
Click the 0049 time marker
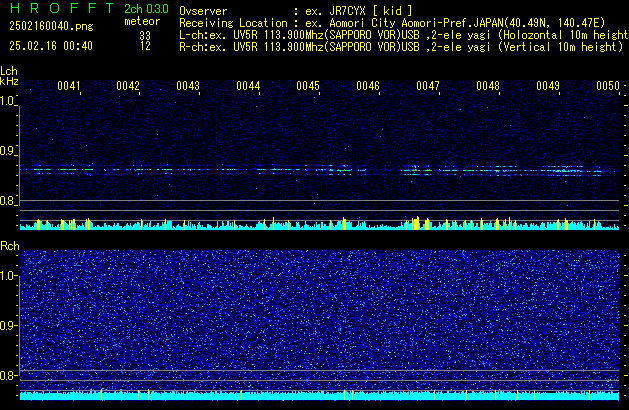pos(548,86)
